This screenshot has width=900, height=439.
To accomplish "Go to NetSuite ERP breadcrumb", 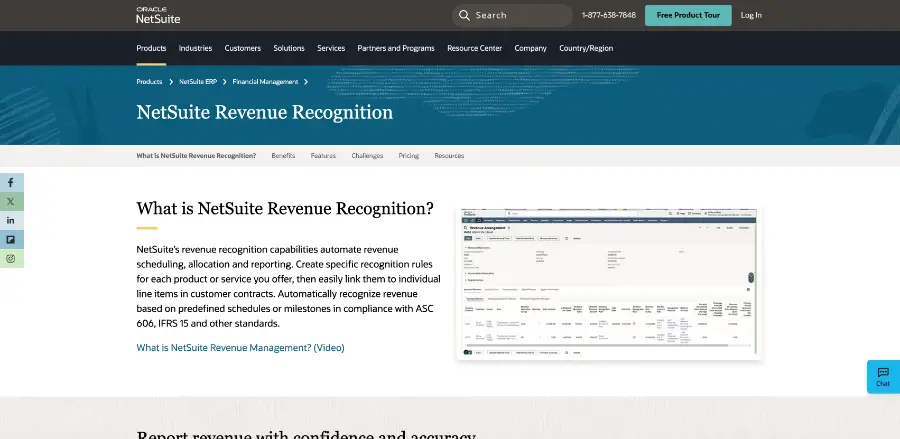I will click(x=198, y=82).
